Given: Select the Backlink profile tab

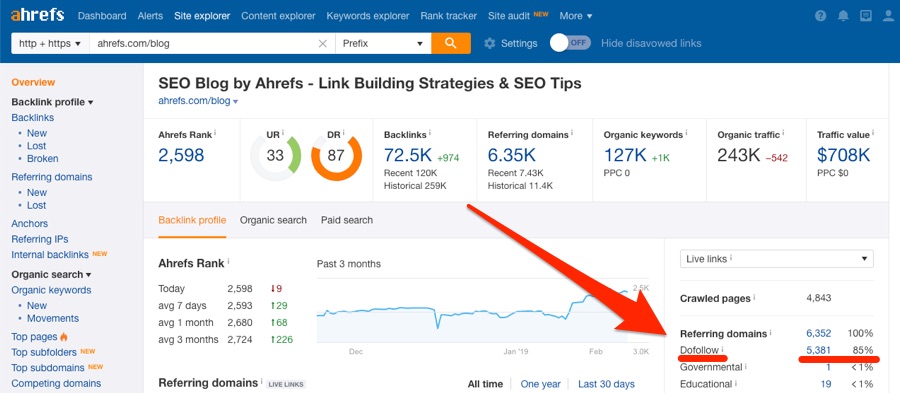Looking at the screenshot, I should coord(192,220).
